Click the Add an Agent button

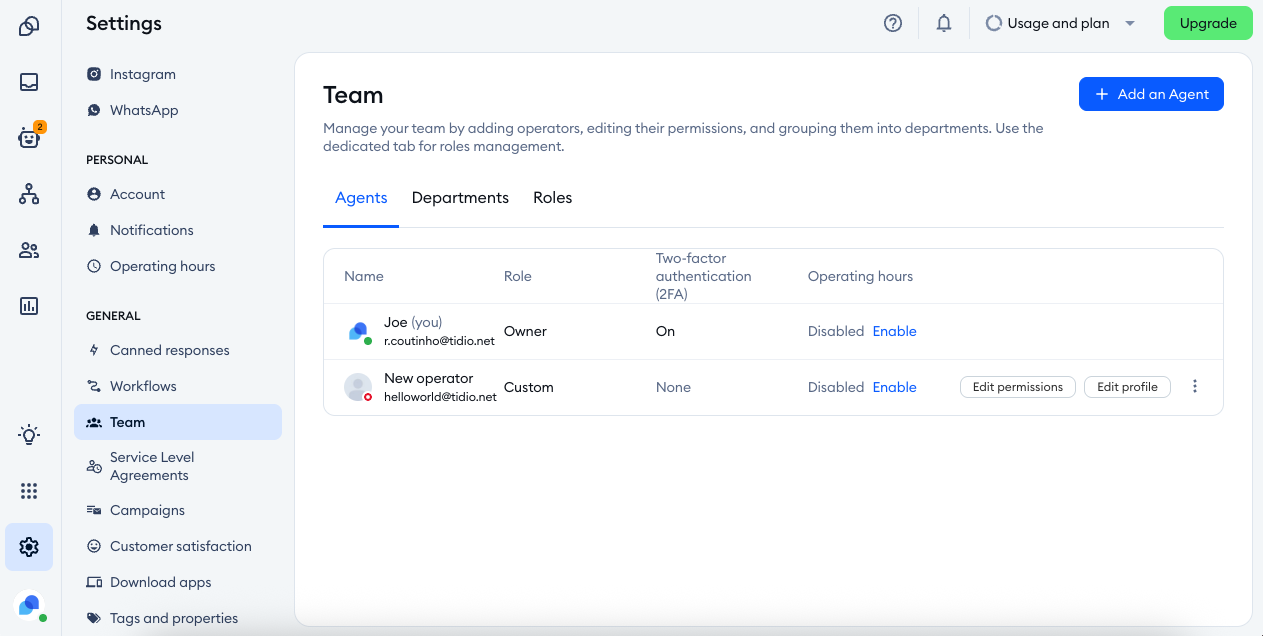[1151, 94]
